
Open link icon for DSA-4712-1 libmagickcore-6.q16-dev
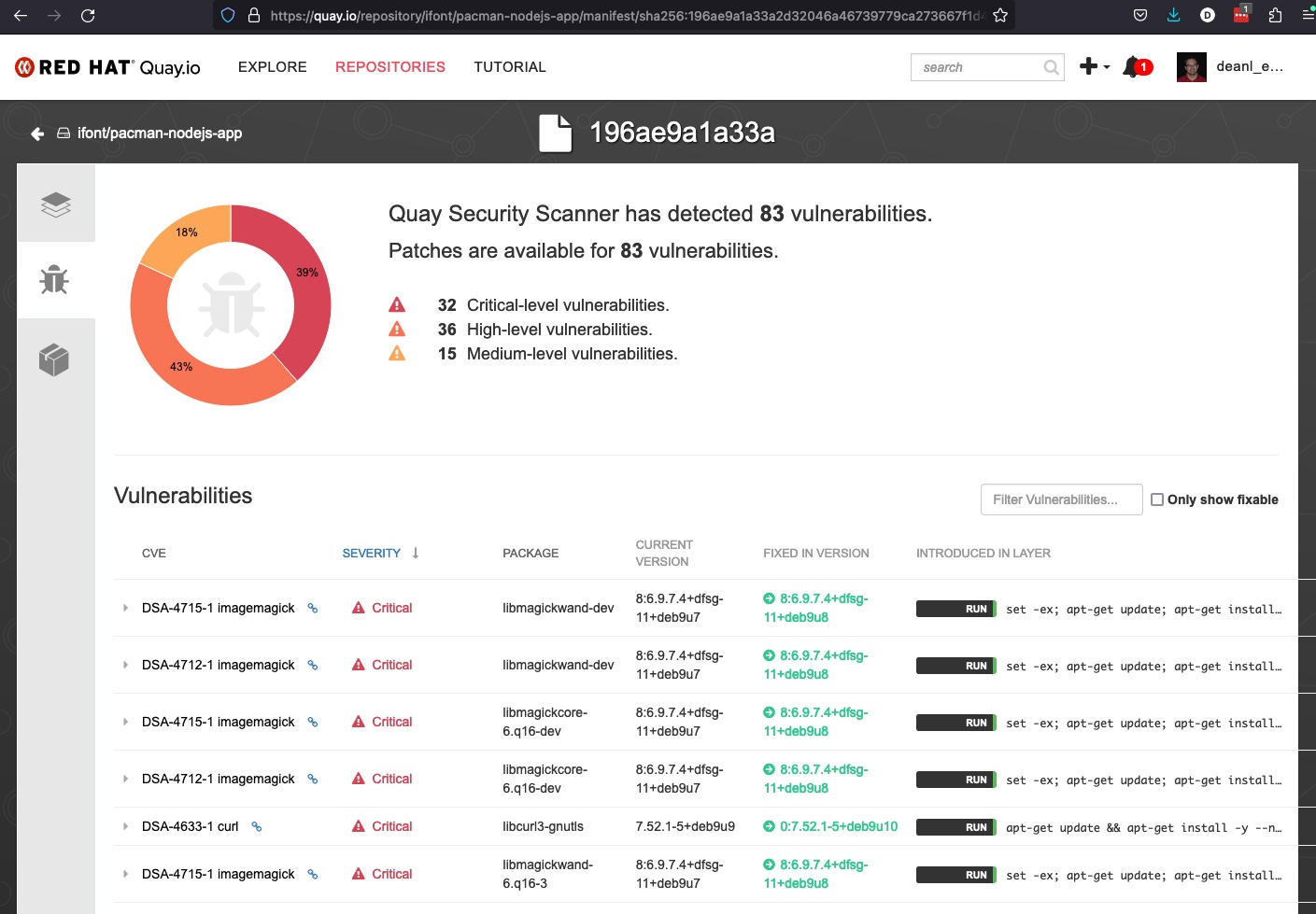[x=313, y=779]
